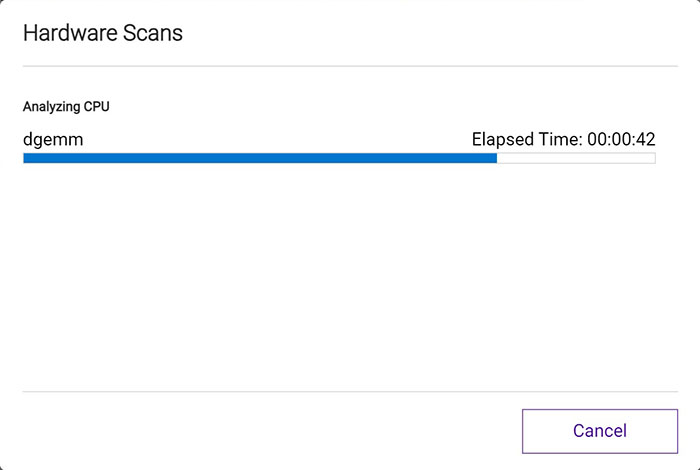Click the far left start of the progress bar
This screenshot has width=700, height=470.
pyautogui.click(x=26, y=158)
